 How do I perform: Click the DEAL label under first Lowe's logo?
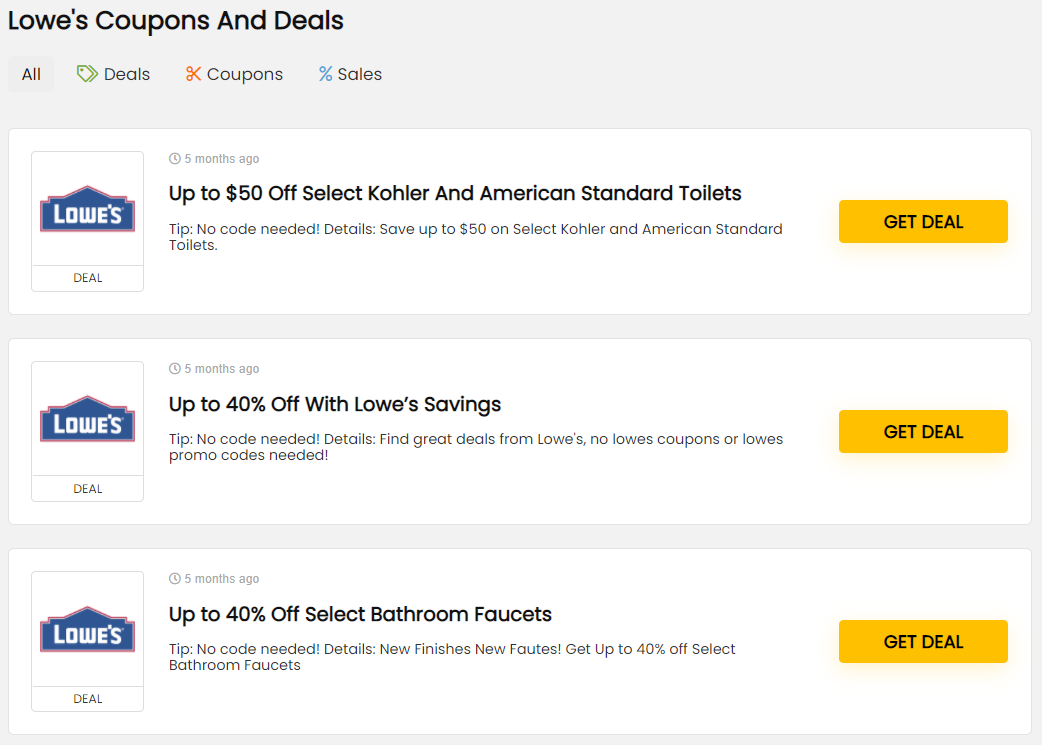pos(88,278)
